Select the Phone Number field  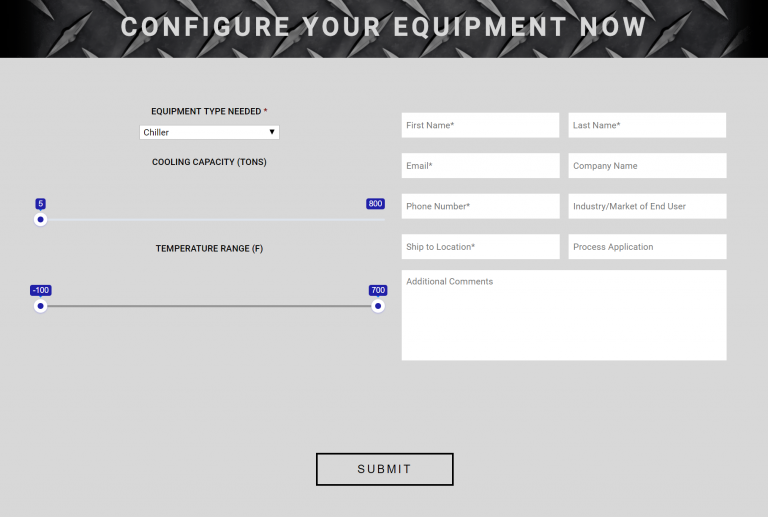[480, 206]
